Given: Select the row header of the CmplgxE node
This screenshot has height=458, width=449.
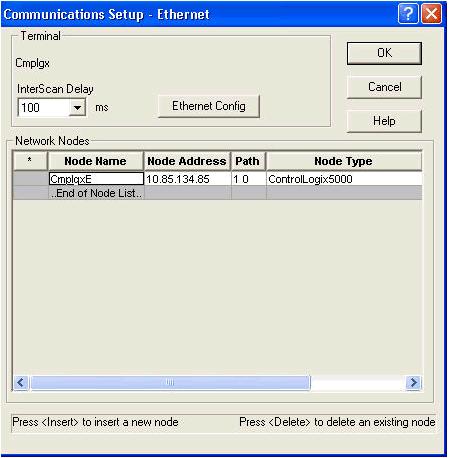Looking at the screenshot, I should [x=31, y=179].
